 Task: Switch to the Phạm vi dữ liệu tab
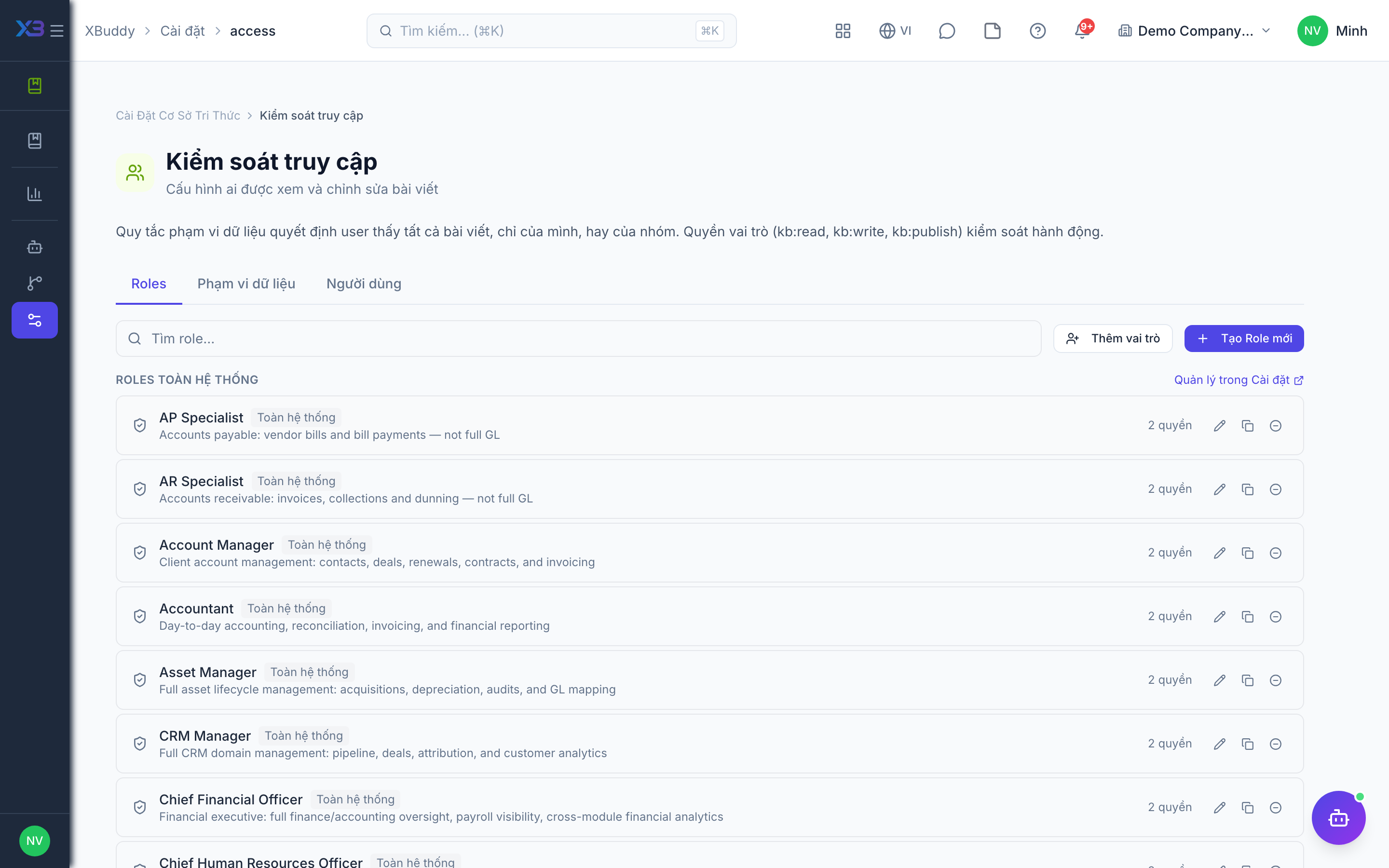(x=246, y=284)
